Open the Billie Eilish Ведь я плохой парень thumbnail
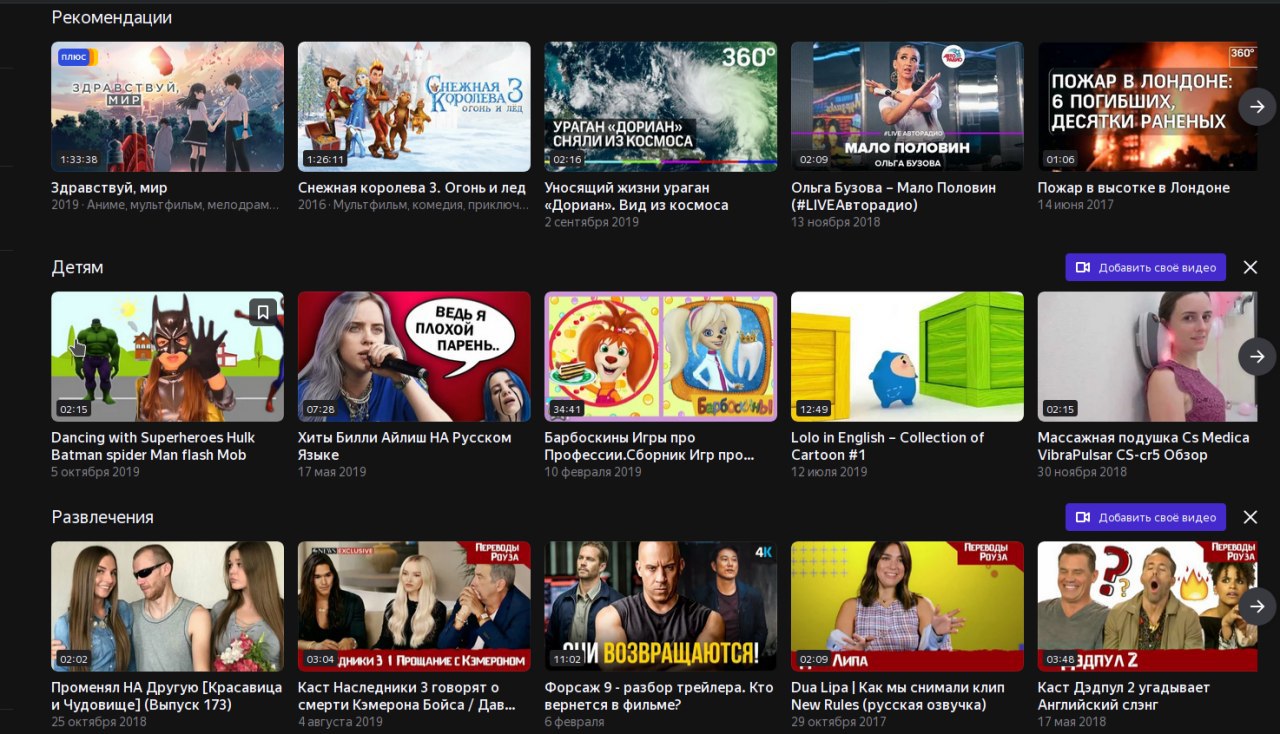The image size is (1280, 734). click(x=414, y=356)
